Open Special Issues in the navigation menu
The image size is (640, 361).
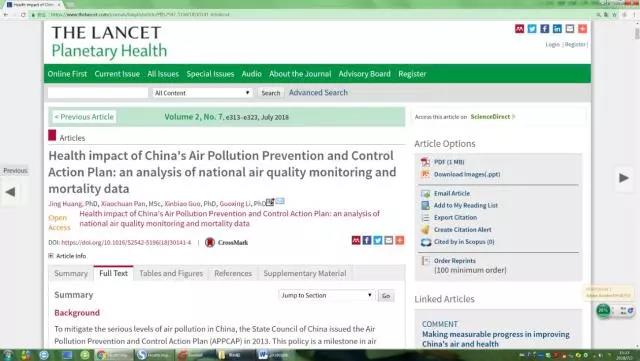pyautogui.click(x=210, y=74)
